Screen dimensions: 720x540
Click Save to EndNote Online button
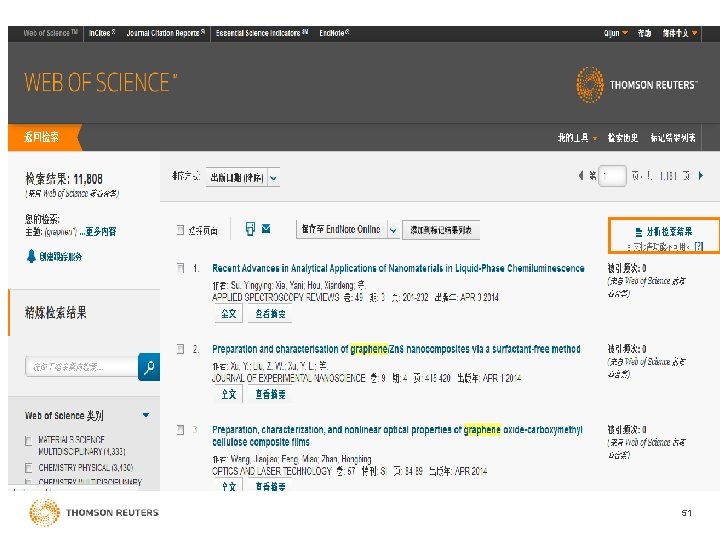(342, 230)
